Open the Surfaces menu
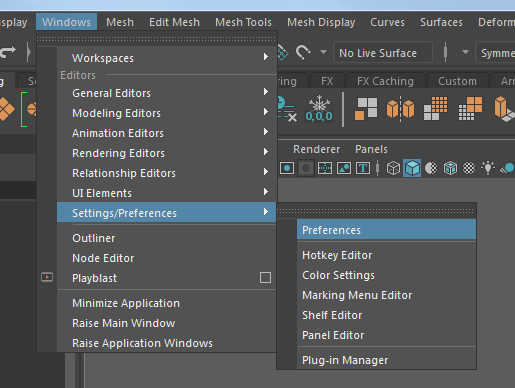515x388 pixels. pos(441,22)
